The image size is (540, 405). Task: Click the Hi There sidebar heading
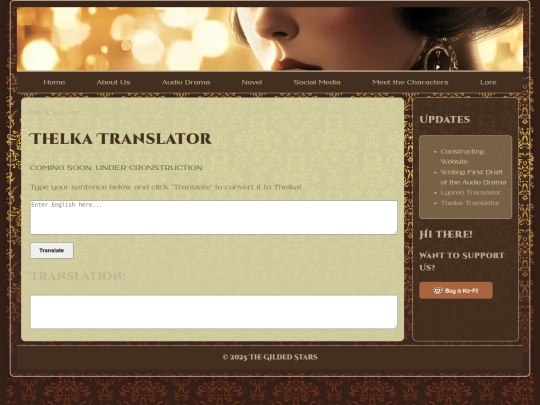(446, 235)
